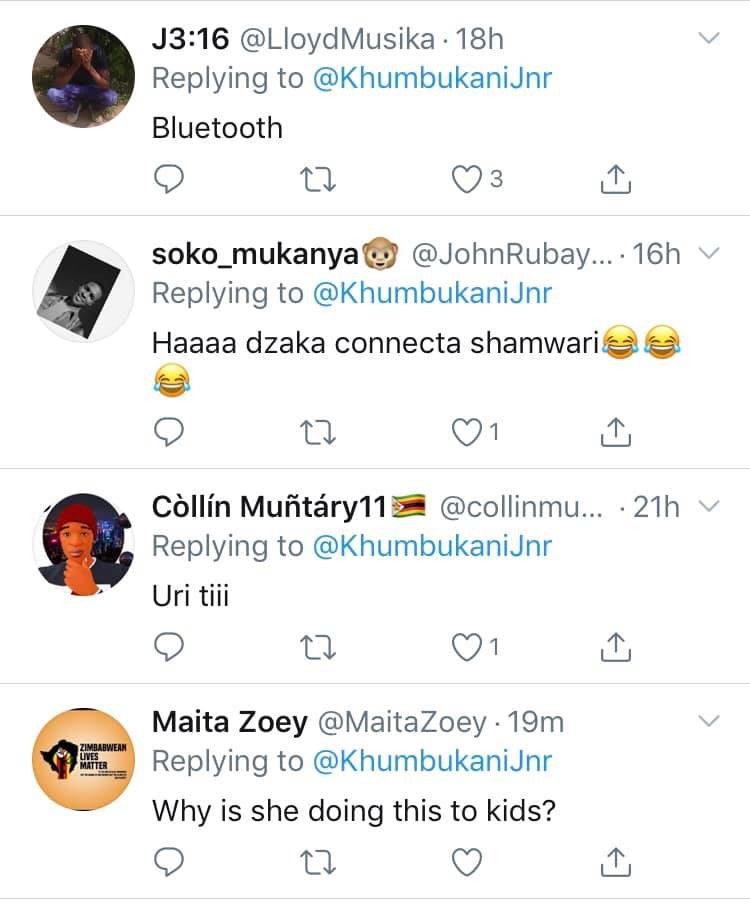Open chevron menu on Còllín Muñtáry11 tweet
The width and height of the screenshot is (750, 911).
point(709,506)
